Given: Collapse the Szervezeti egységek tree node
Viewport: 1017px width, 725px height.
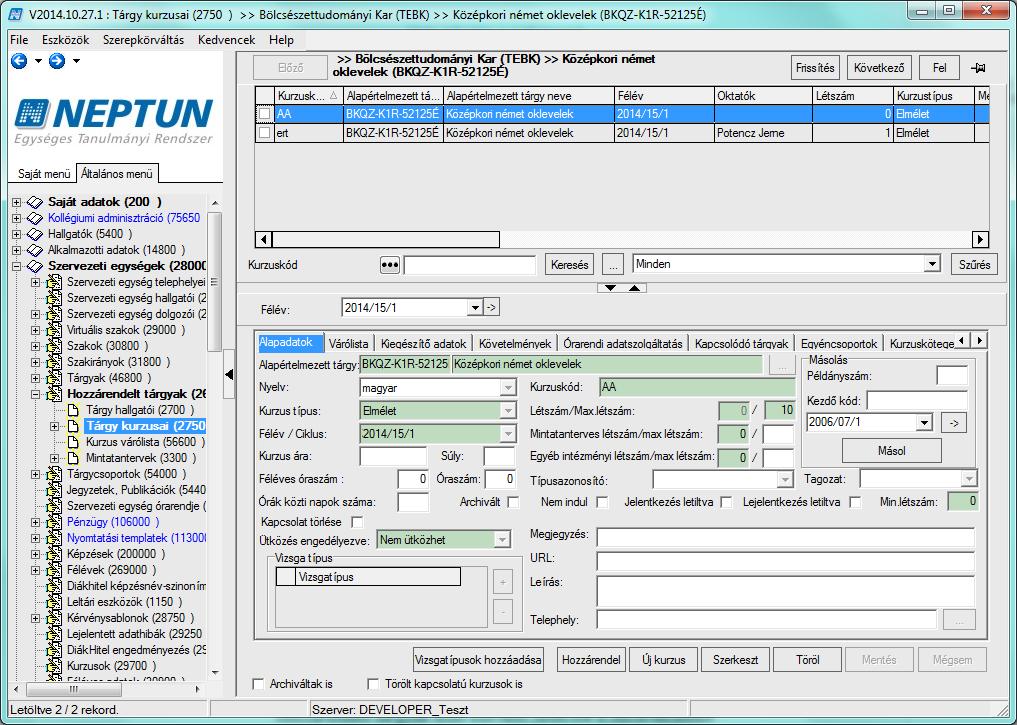Looking at the screenshot, I should [x=17, y=267].
